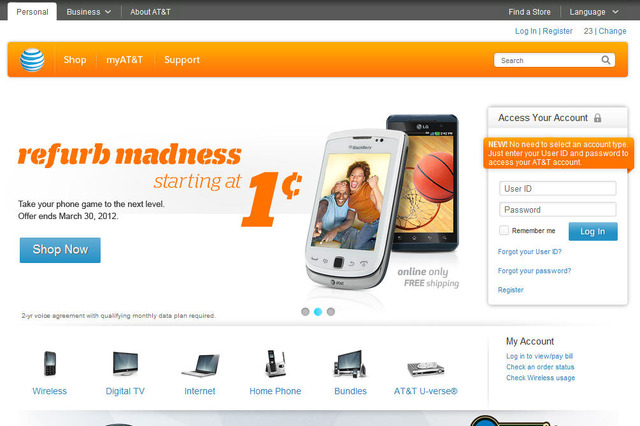Click the search magnifier icon

click(x=606, y=60)
